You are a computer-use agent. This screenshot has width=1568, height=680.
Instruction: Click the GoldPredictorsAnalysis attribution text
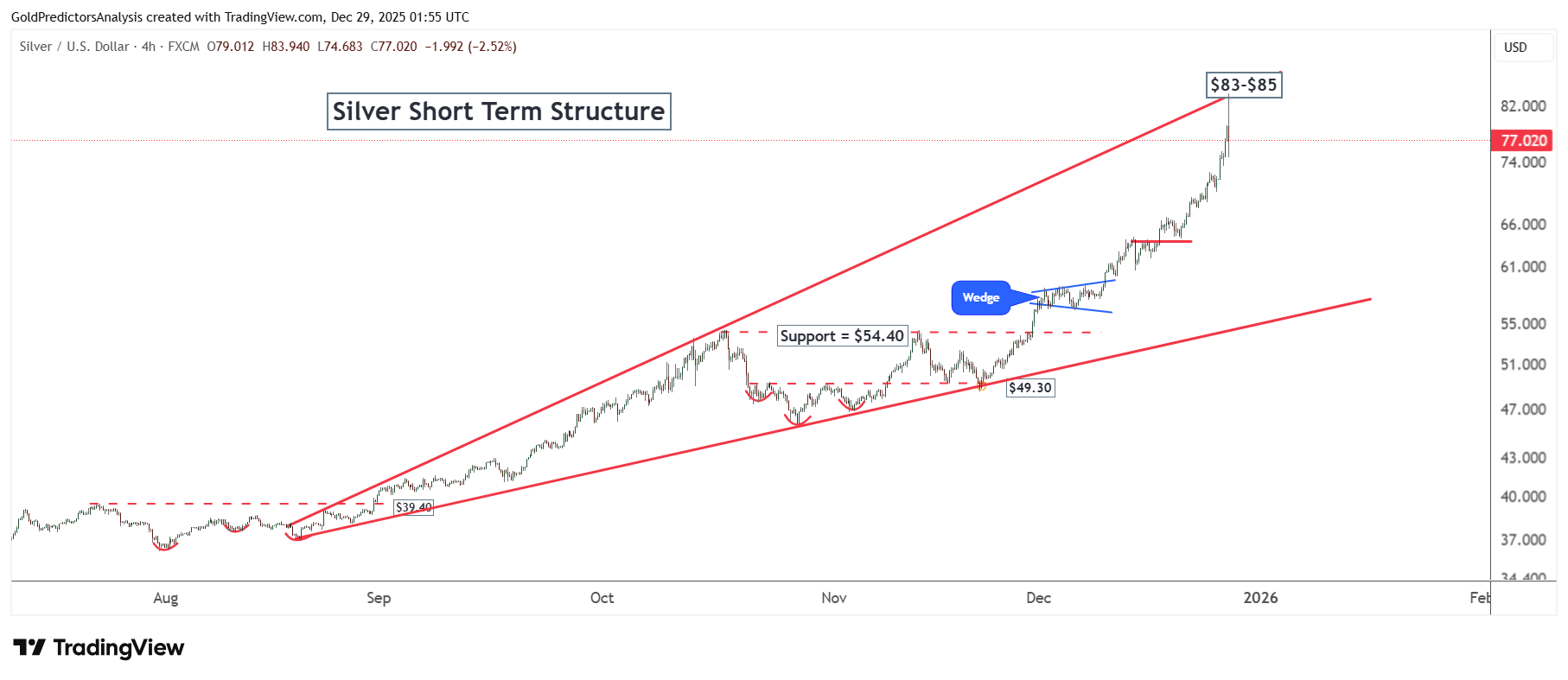point(76,17)
